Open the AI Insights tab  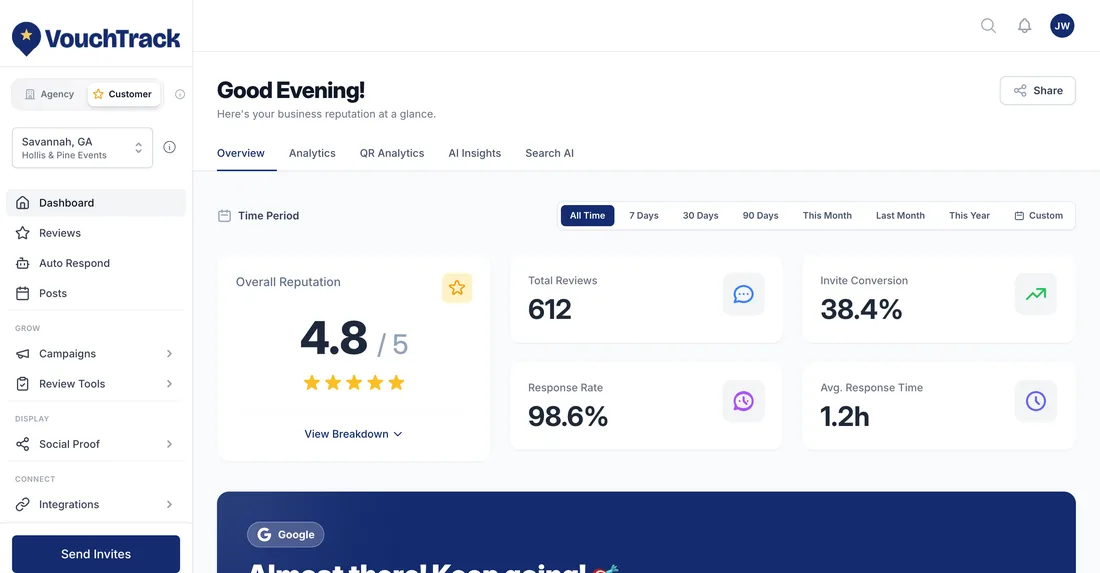(x=475, y=153)
